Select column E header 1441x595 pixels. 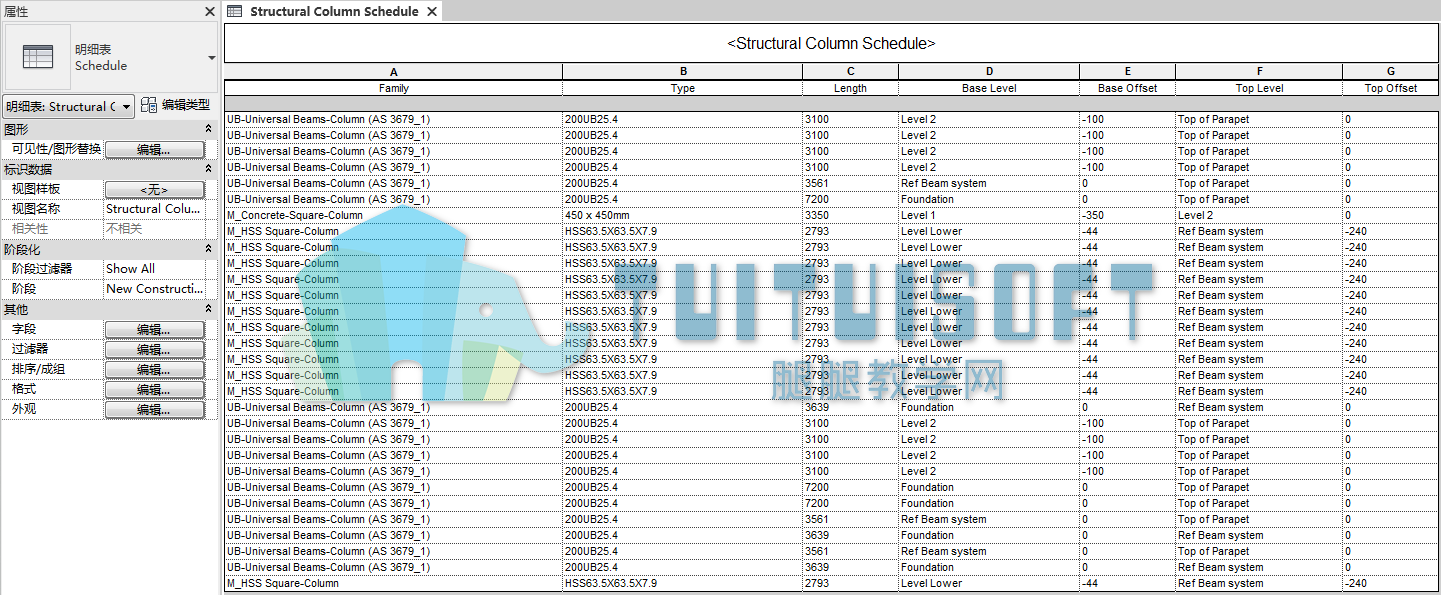[x=1128, y=72]
